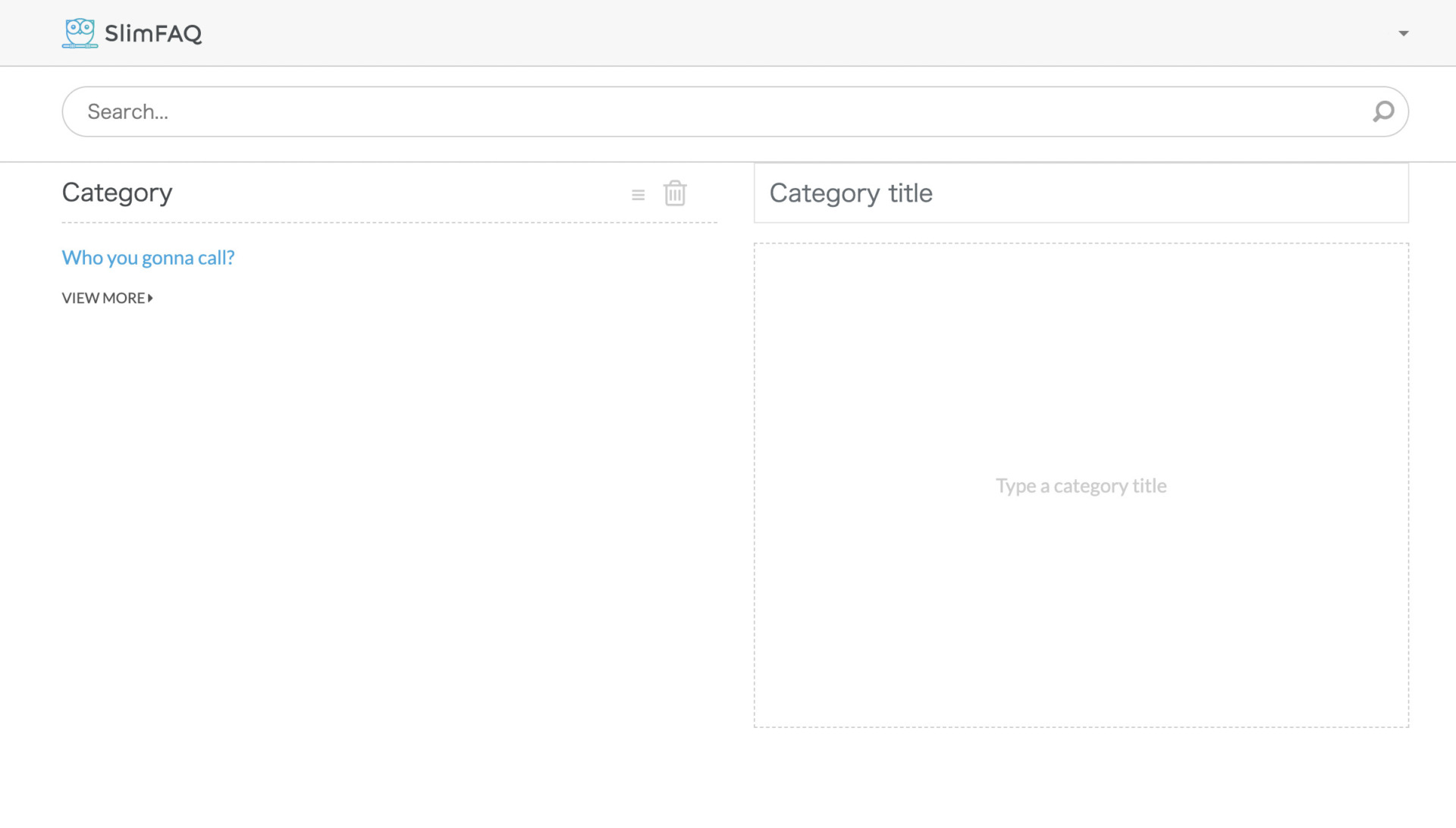Click SlimFAQ to return home
Image resolution: width=1456 pixels, height=828 pixels.
[153, 33]
